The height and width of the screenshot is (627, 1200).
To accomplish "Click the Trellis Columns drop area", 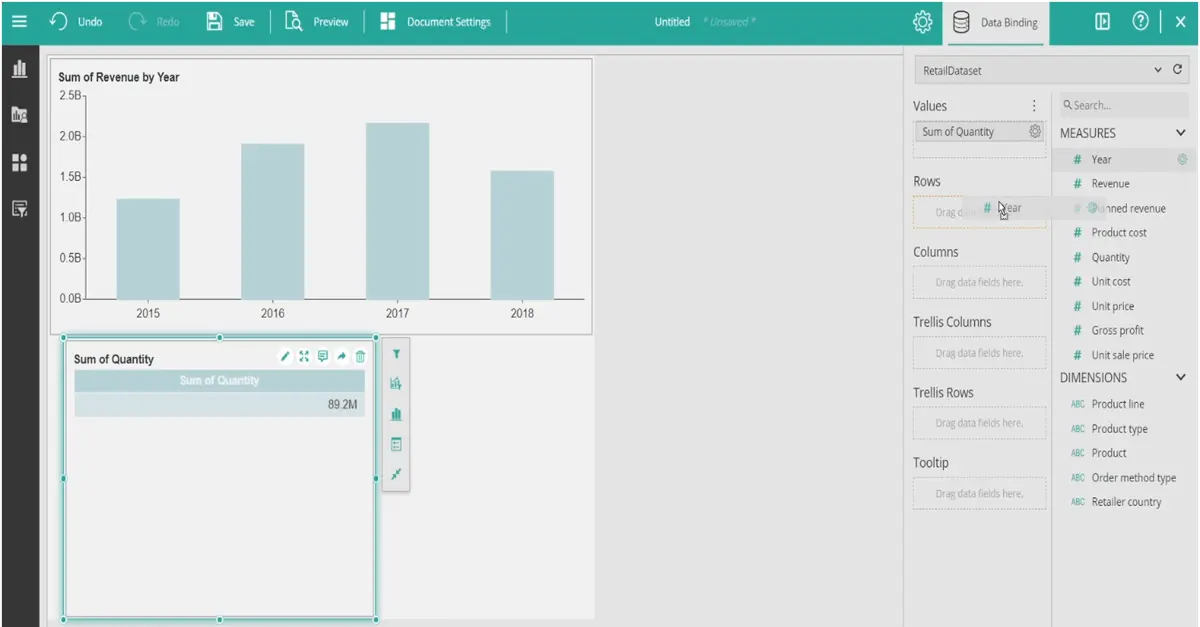I will coord(979,353).
